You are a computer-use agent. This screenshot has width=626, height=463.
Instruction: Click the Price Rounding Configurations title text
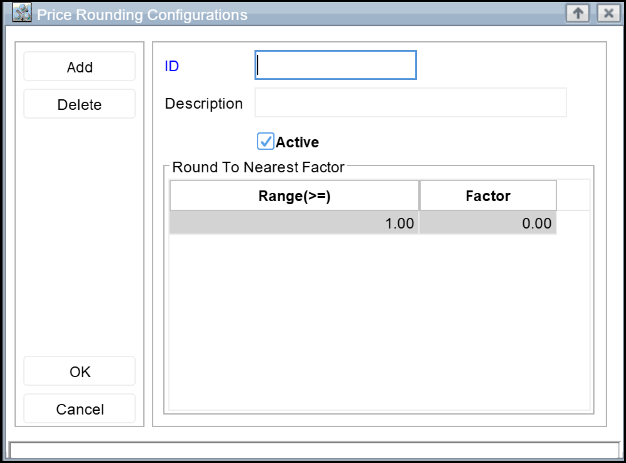tap(142, 15)
